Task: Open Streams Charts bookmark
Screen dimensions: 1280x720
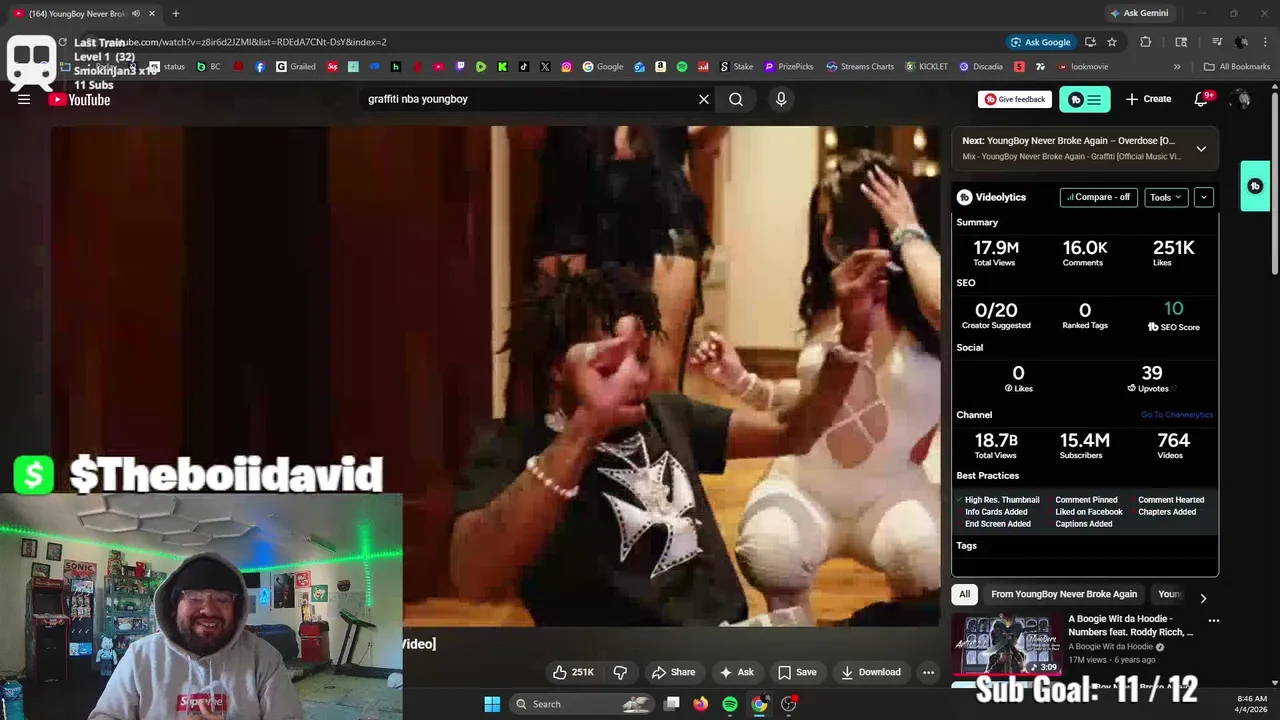Action: click(861, 67)
